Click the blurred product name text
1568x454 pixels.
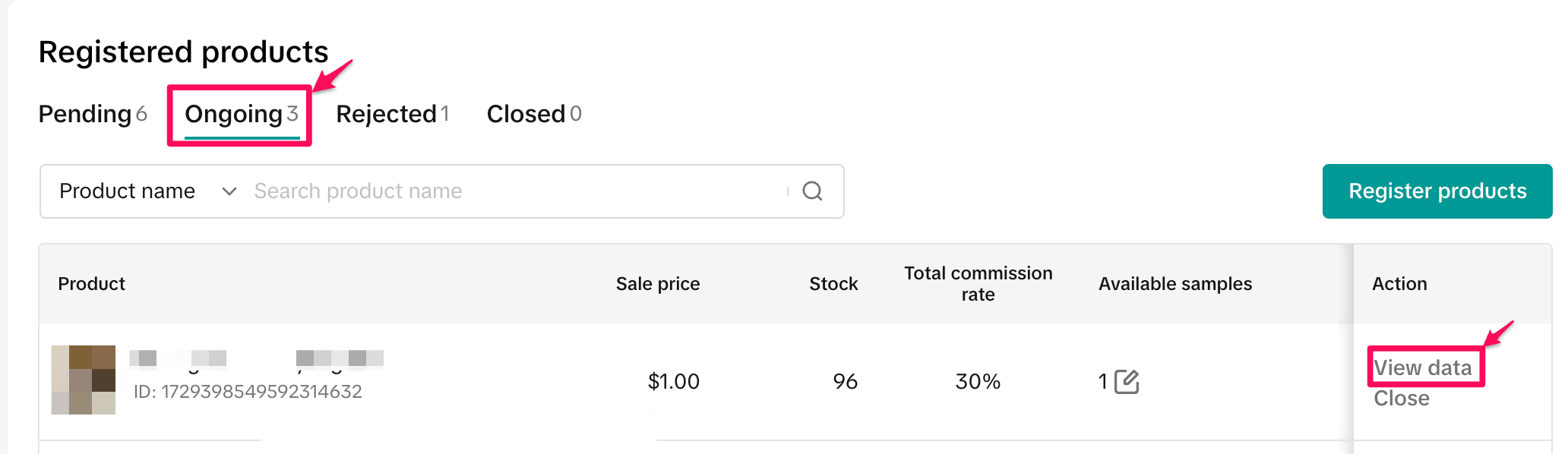pos(256,359)
